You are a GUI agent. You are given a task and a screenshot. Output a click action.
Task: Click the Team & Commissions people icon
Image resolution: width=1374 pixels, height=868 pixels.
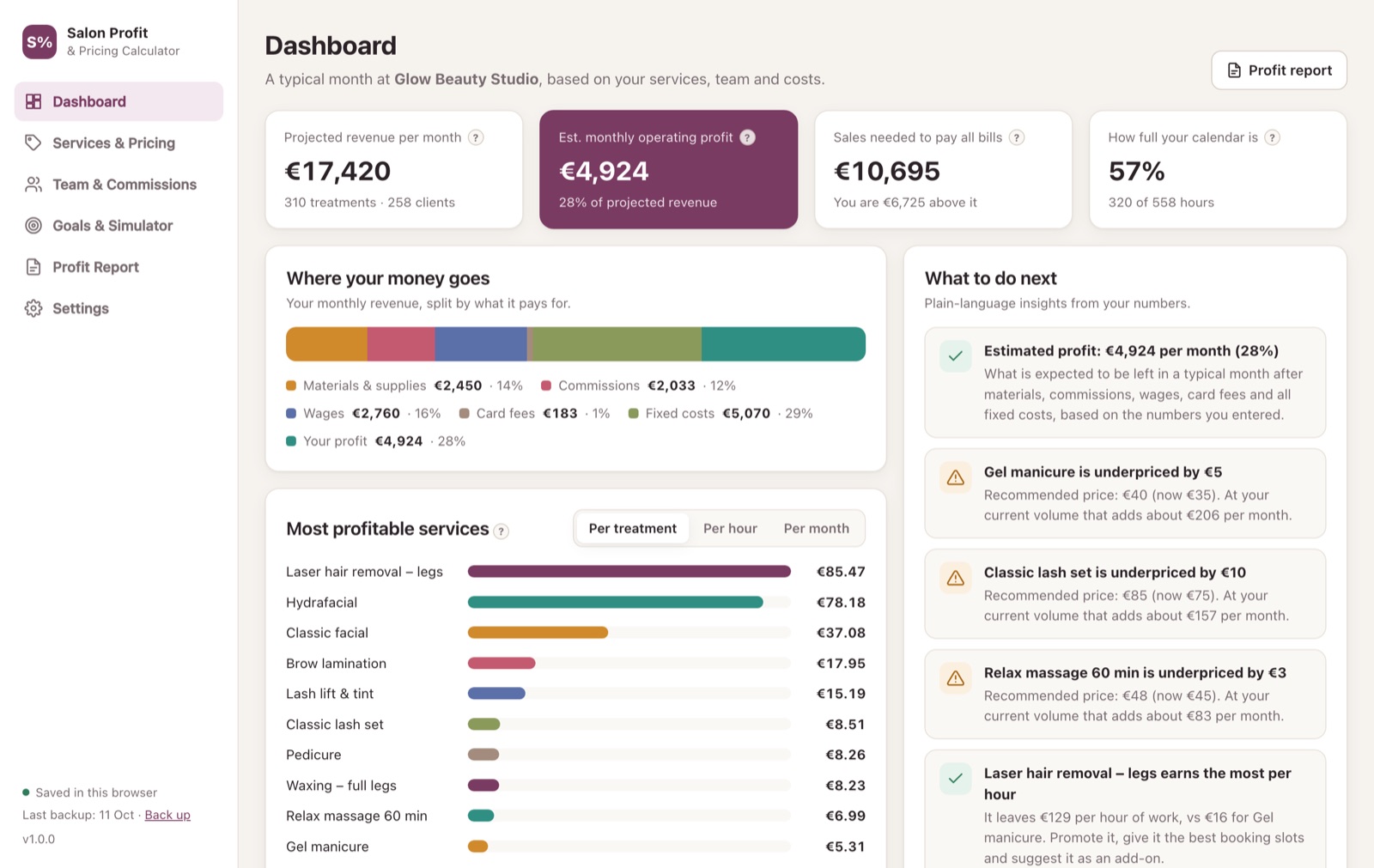coord(33,184)
